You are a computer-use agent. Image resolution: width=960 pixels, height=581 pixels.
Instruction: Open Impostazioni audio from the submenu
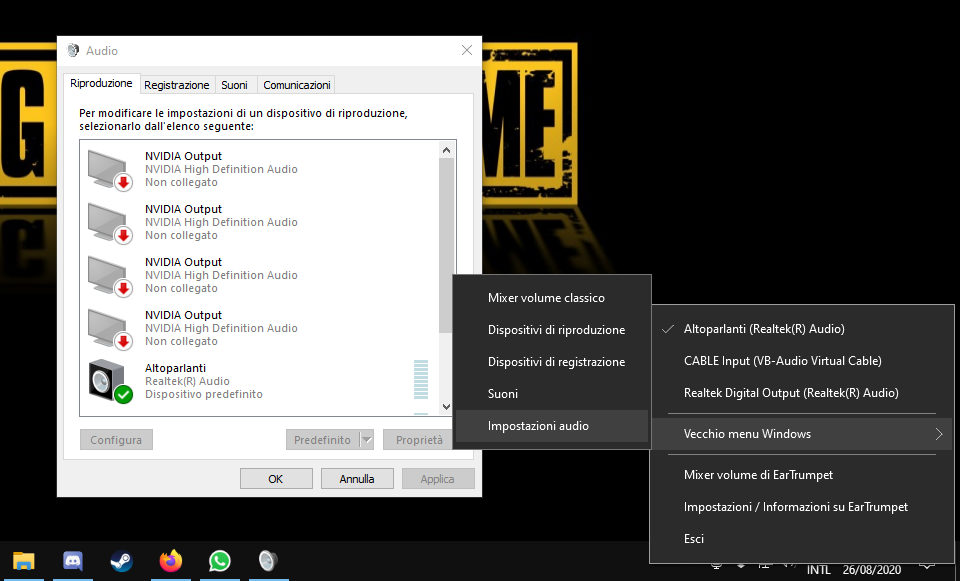(x=552, y=425)
